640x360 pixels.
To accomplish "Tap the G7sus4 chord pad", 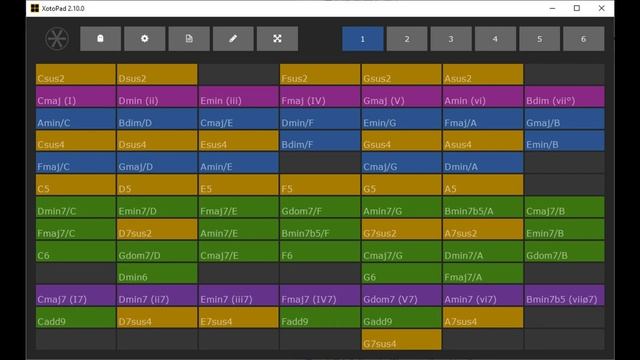I will click(401, 339).
